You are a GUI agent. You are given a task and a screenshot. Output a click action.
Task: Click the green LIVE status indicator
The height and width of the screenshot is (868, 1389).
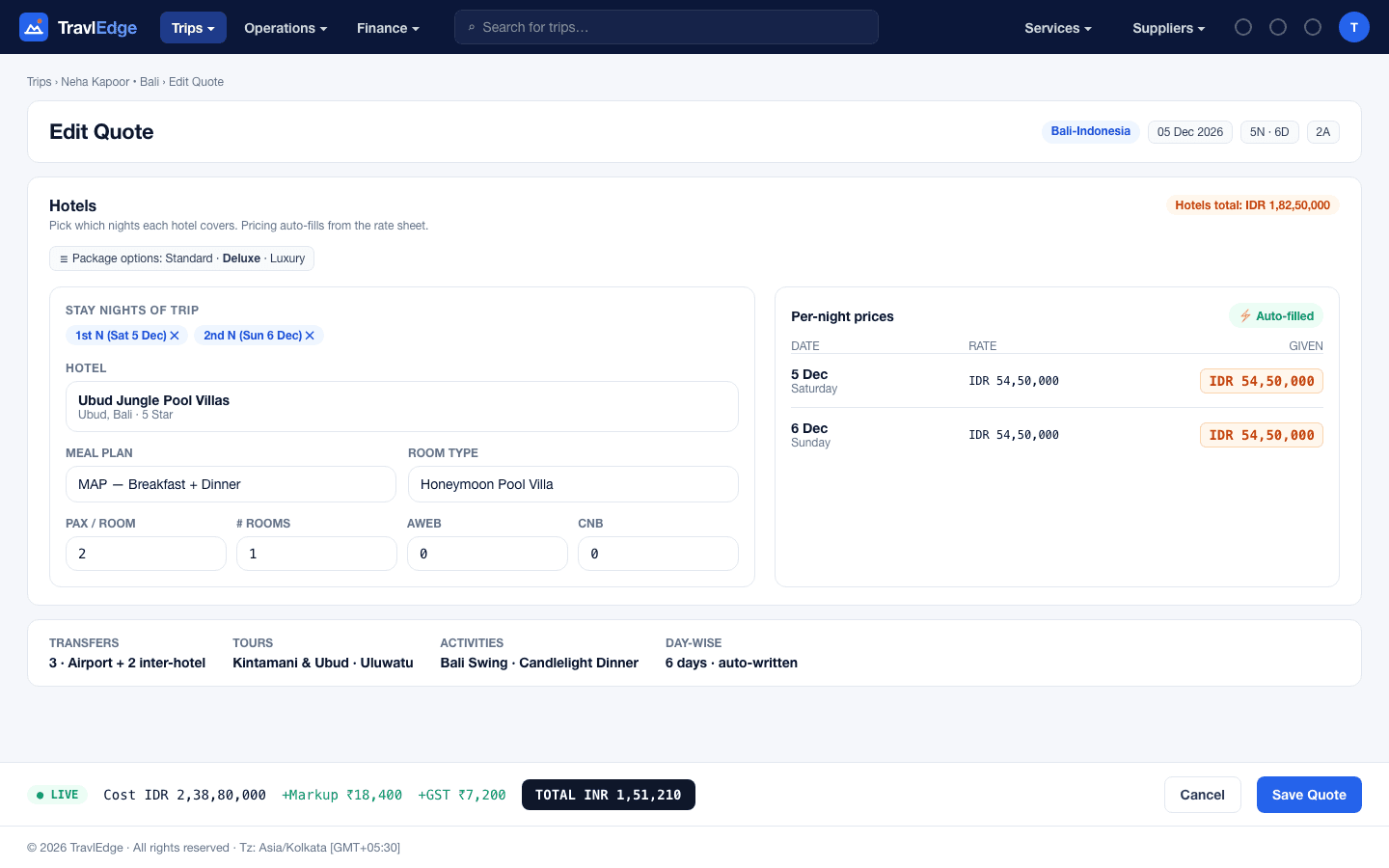click(x=57, y=795)
